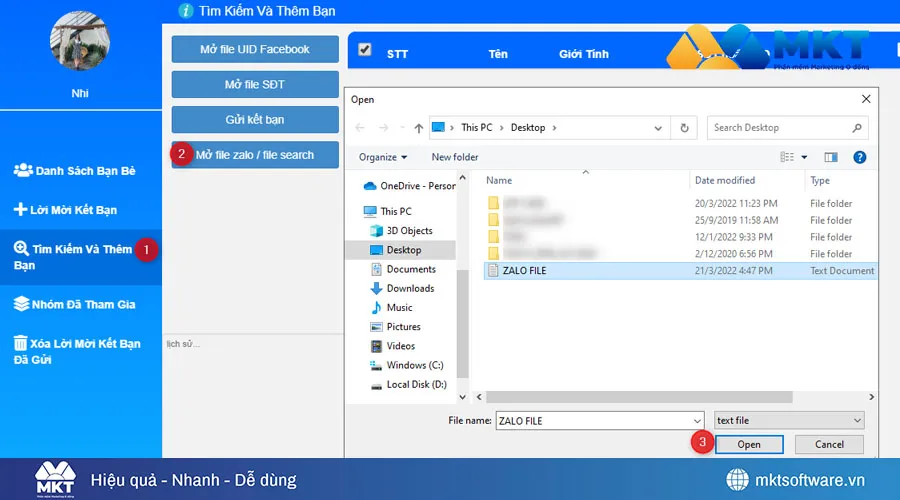Select Documents in navigation tree
Image resolution: width=900 pixels, height=500 pixels.
(404, 269)
